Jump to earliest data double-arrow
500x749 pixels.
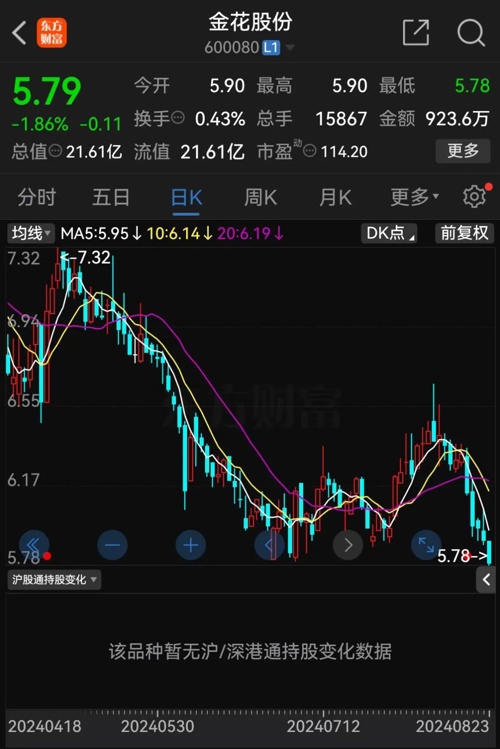34,545
